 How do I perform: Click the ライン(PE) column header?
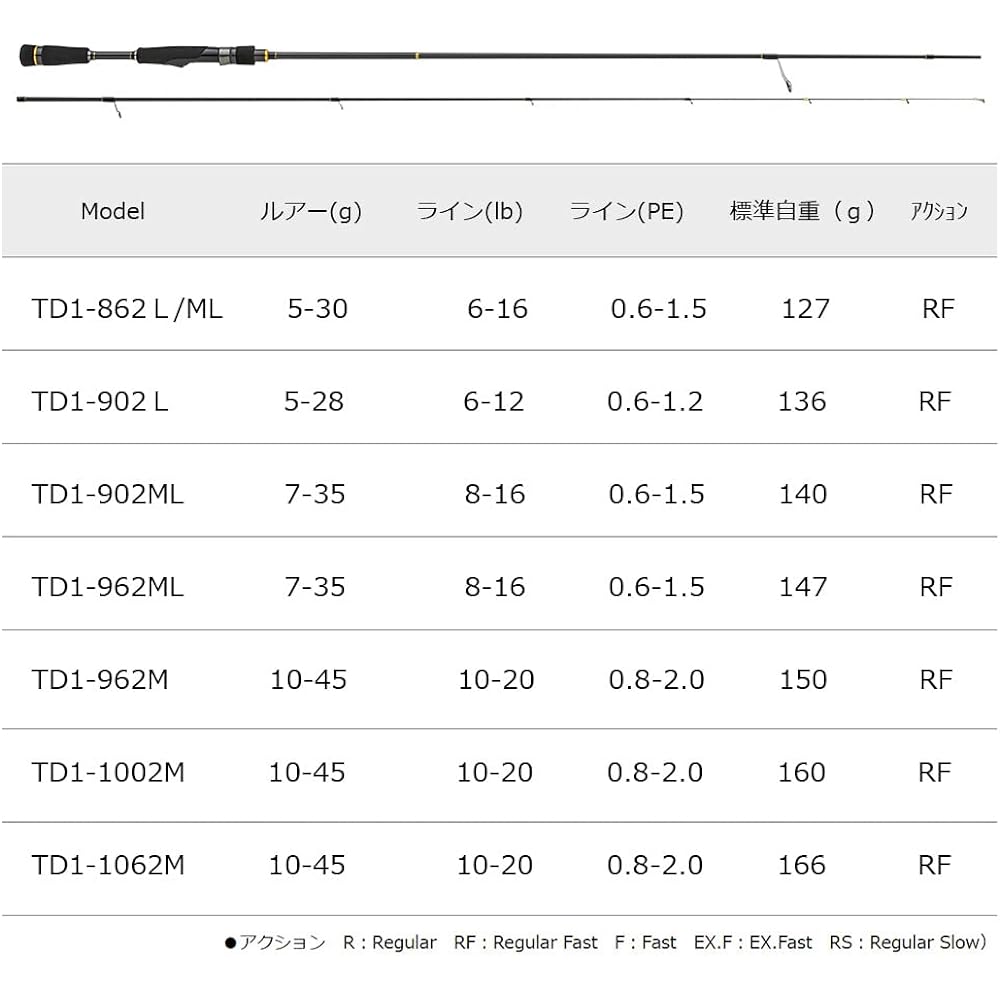click(x=626, y=211)
